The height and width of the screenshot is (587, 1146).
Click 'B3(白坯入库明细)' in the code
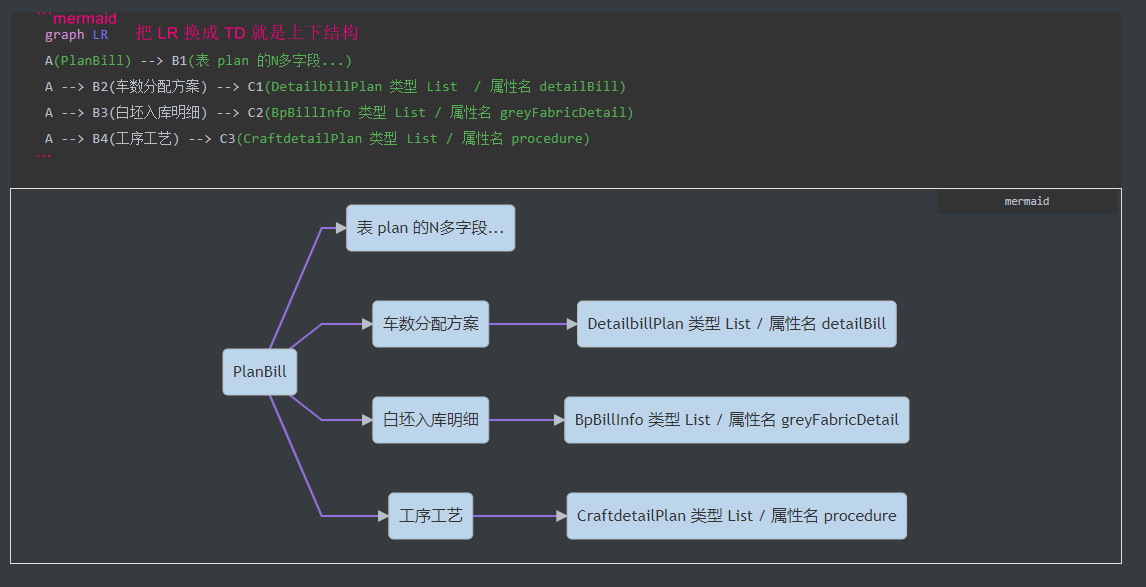150,113
